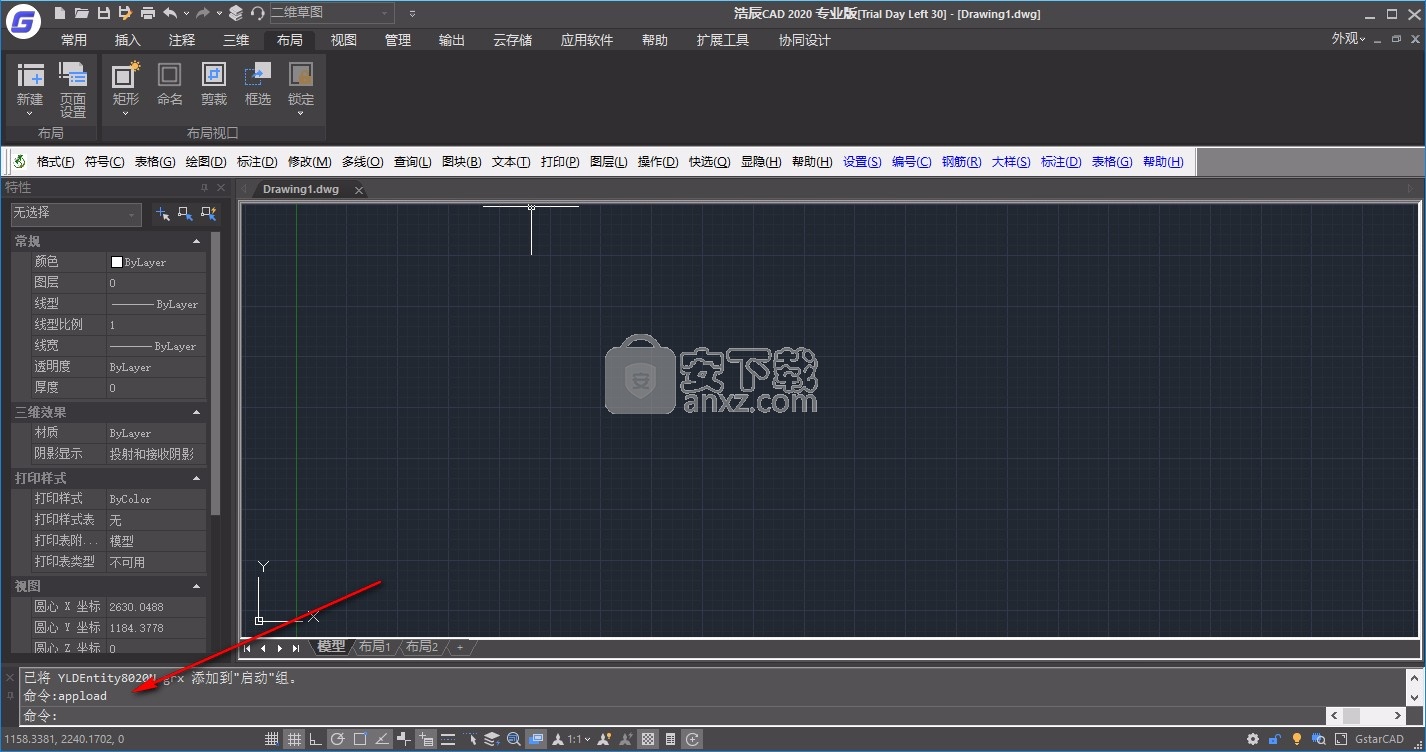The image size is (1426, 752).
Task: Open the 大样(S) blue menu
Action: [x=1011, y=162]
